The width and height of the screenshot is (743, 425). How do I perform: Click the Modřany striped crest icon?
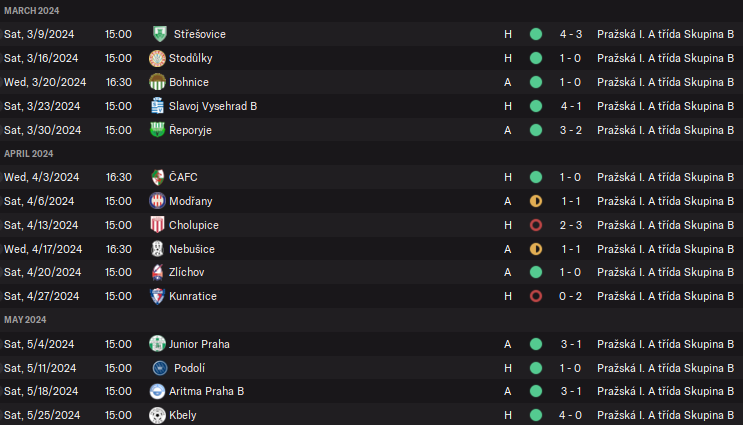tap(158, 201)
